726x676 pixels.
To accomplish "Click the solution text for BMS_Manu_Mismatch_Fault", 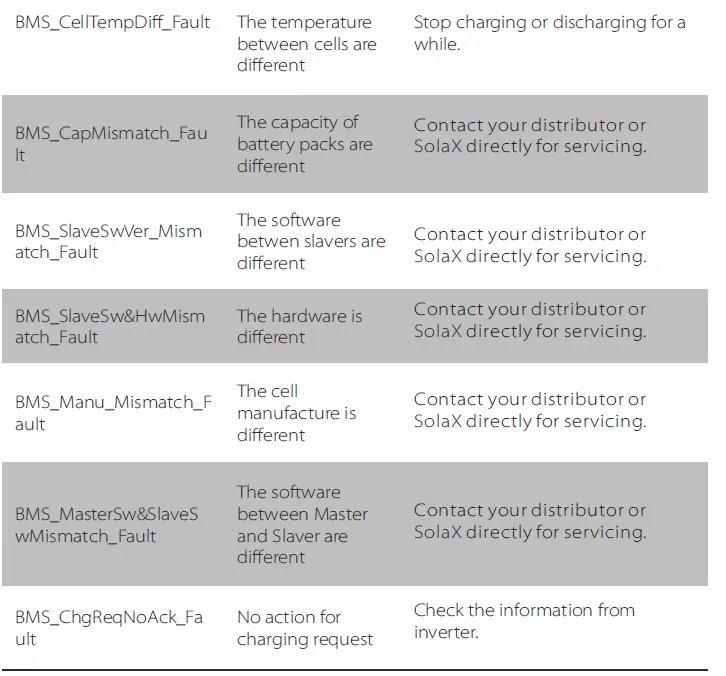I will coord(529,410).
